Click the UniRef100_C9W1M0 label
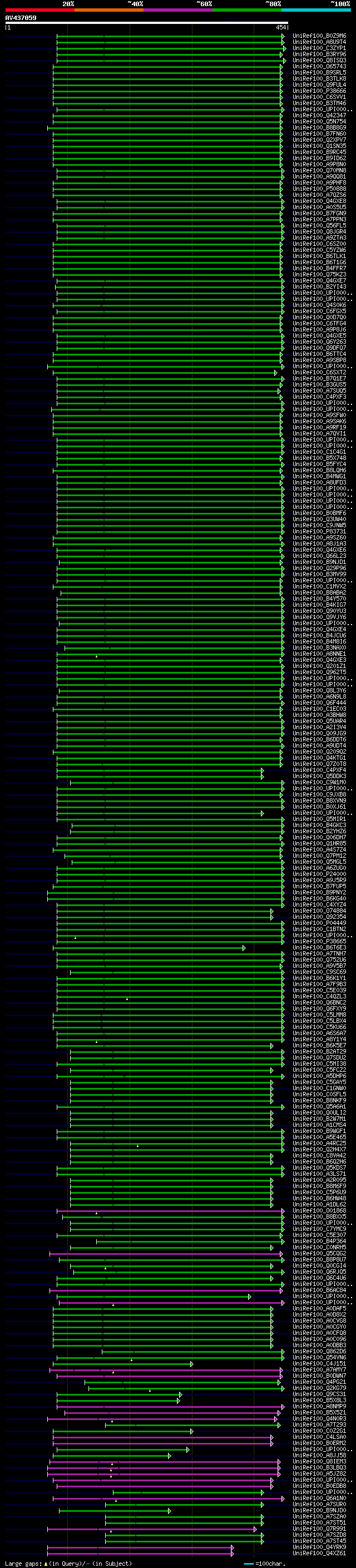The width and height of the screenshot is (356, 1568). 319,782
